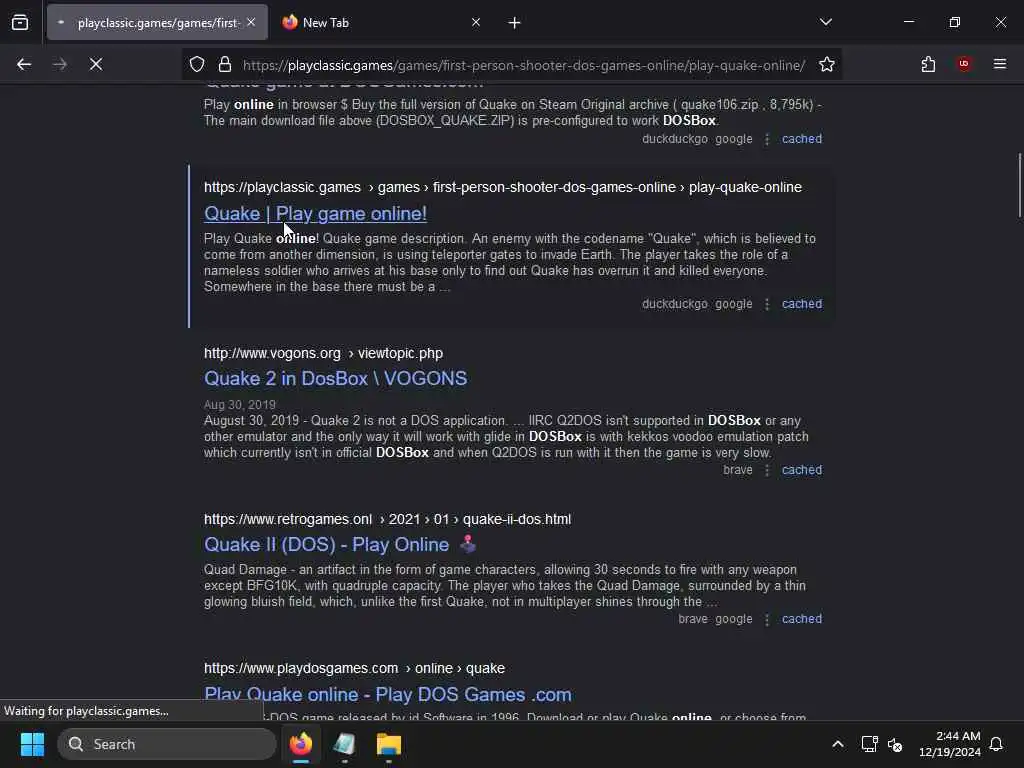Viewport: 1024px width, 768px height.
Task: Open 'Quake 2 in DosBox \ VOGONS' result
Action: pos(336,378)
